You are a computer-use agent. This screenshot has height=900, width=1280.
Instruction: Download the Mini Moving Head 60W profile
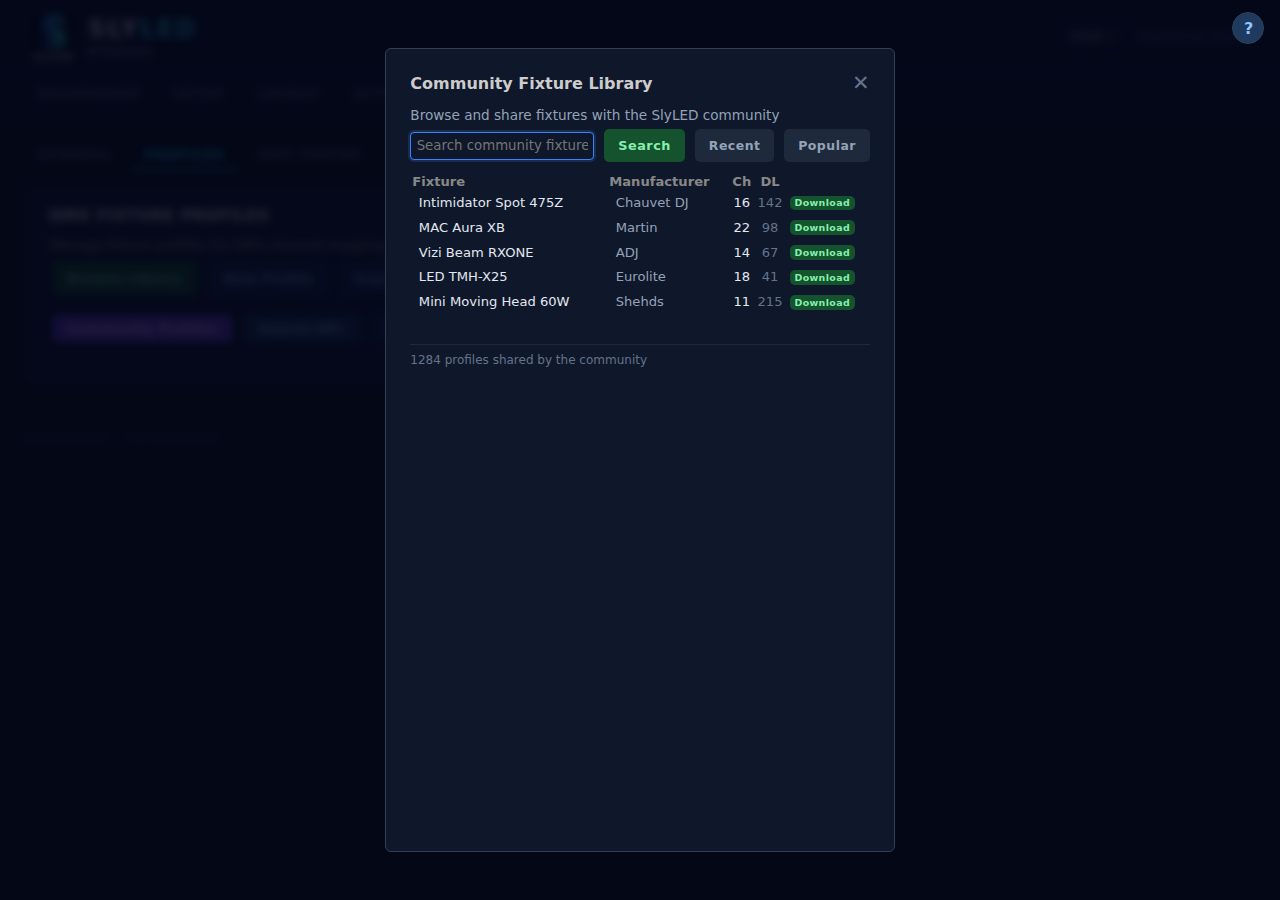pyautogui.click(x=822, y=303)
